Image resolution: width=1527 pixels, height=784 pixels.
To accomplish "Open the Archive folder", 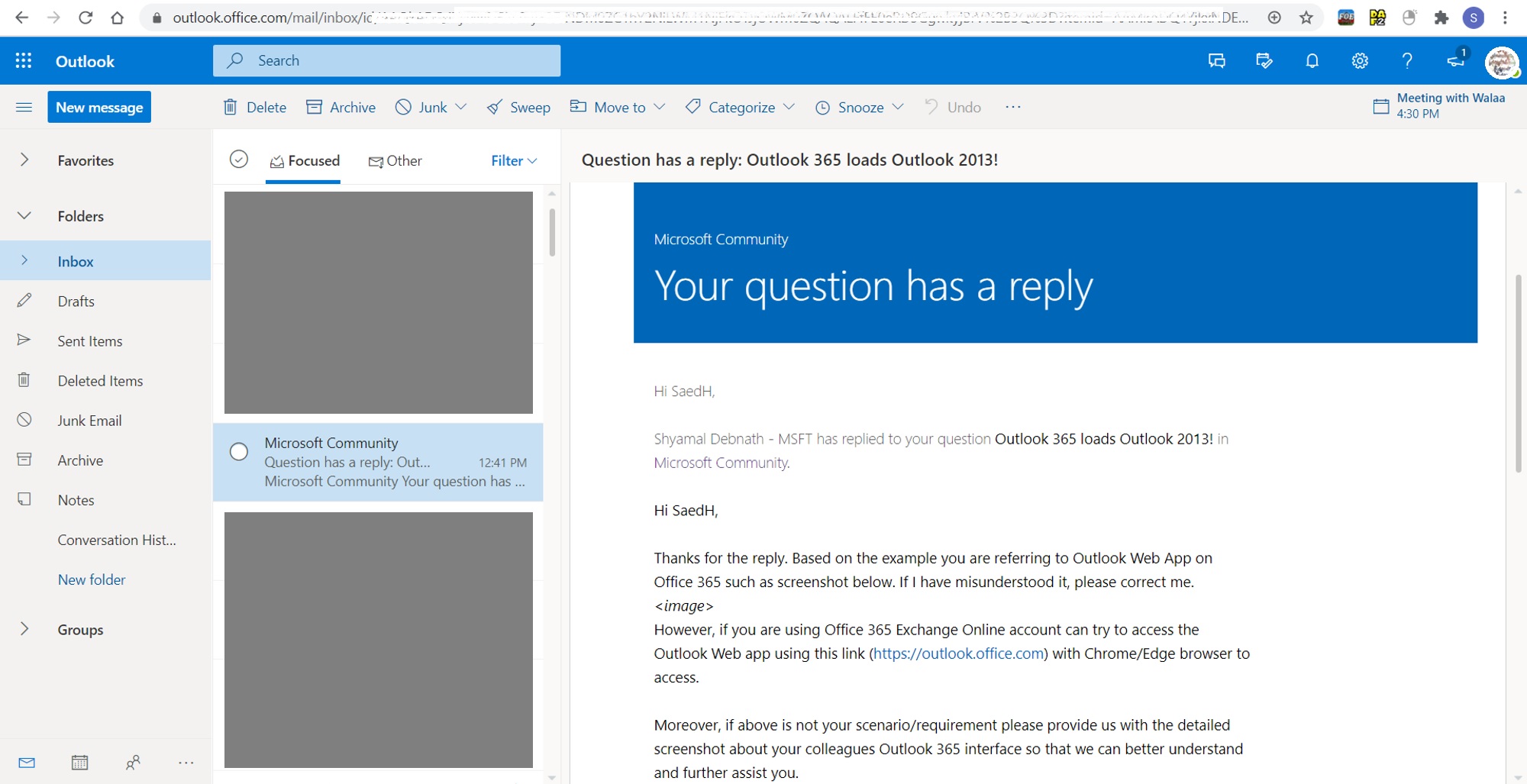I will pyautogui.click(x=105, y=460).
